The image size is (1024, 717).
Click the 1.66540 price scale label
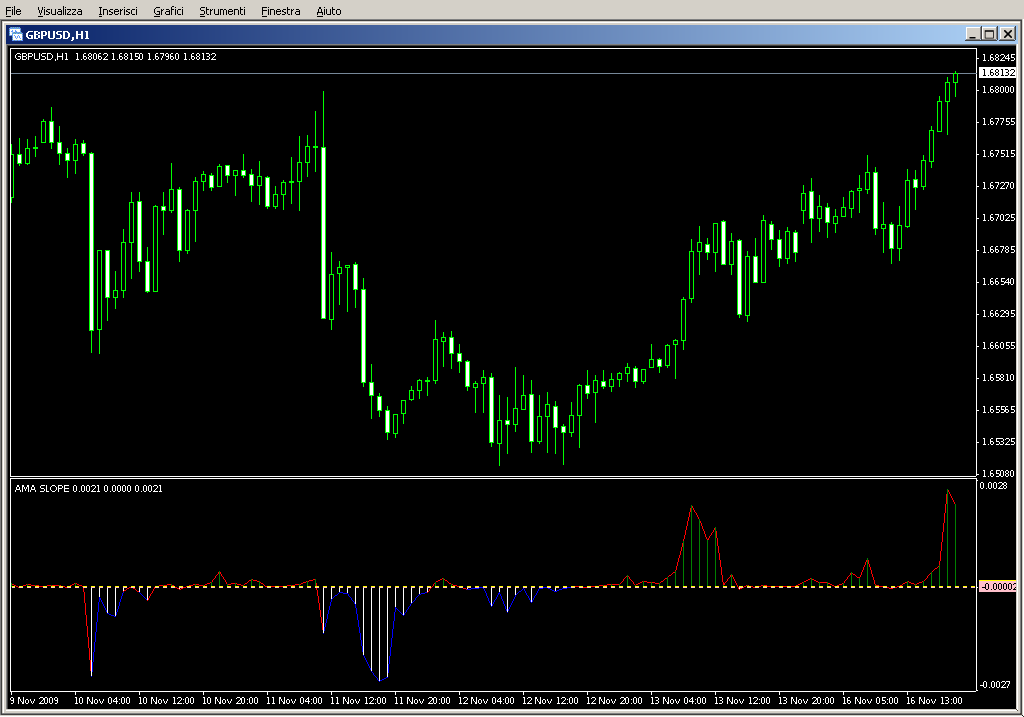999,281
